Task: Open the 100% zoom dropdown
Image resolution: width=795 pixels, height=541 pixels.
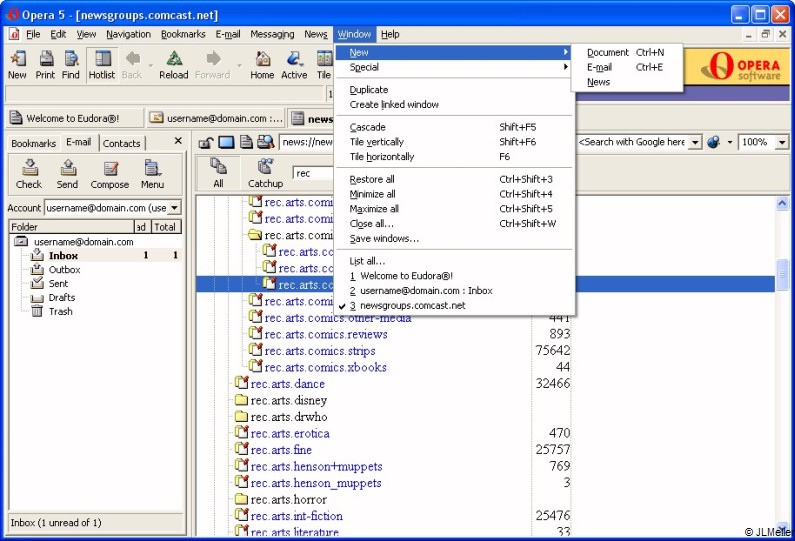Action: pyautogui.click(x=782, y=142)
